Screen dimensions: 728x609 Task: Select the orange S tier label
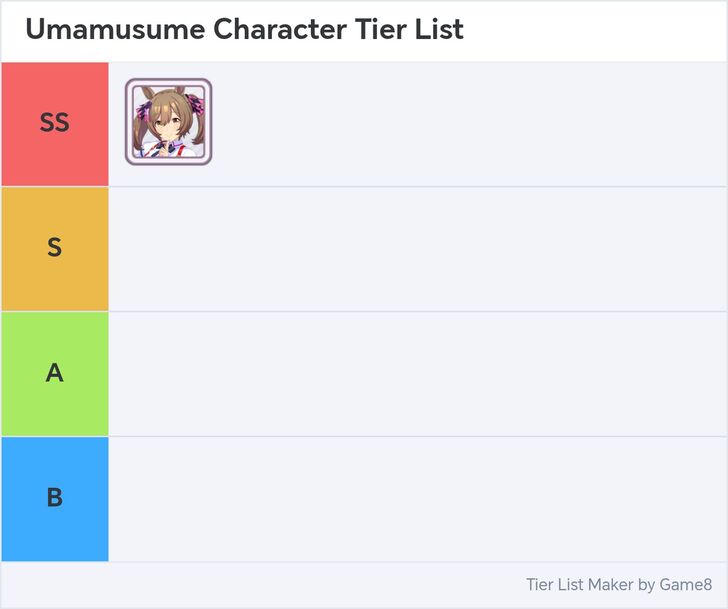coord(55,248)
